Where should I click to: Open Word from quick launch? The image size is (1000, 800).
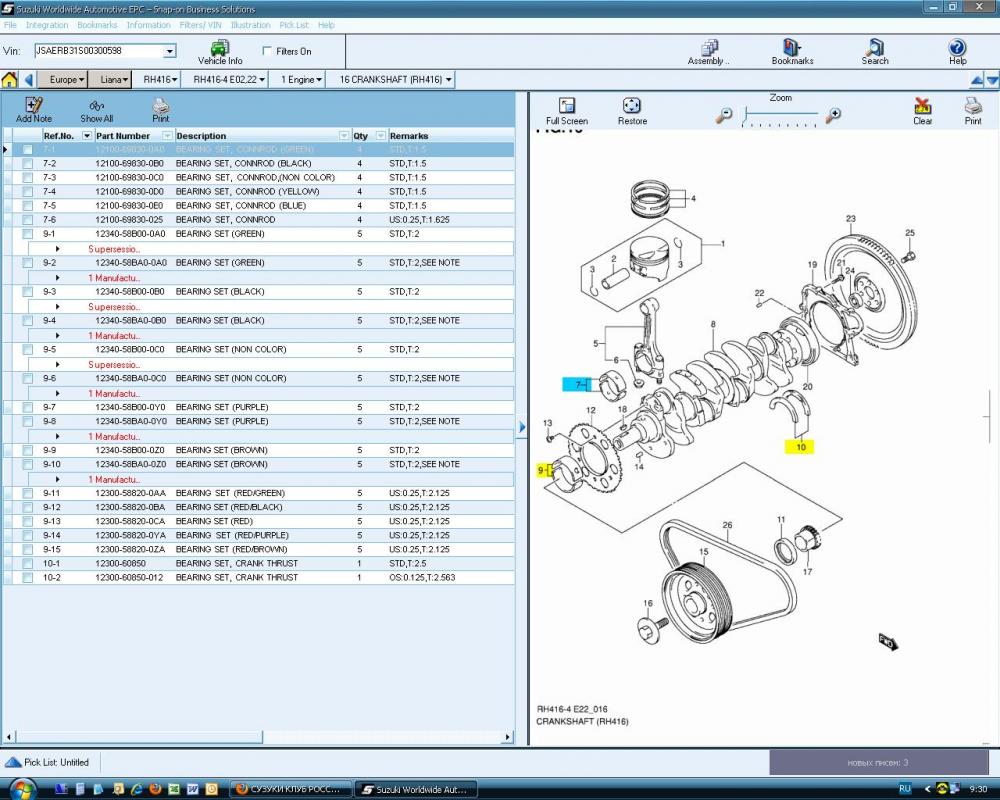193,789
